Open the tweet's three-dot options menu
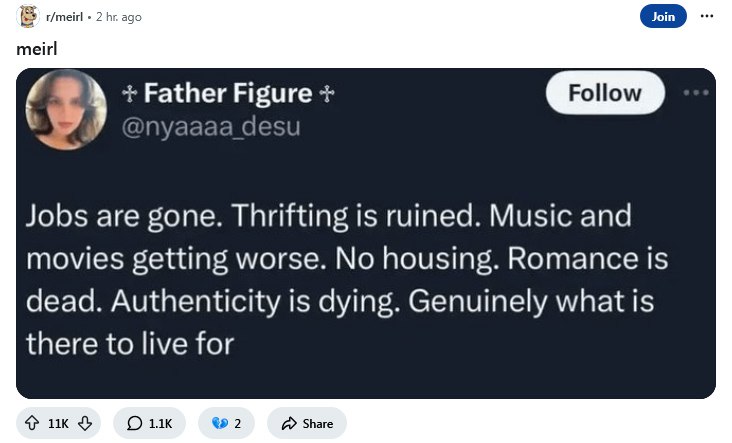The height and width of the screenshot is (443, 732). coord(696,93)
